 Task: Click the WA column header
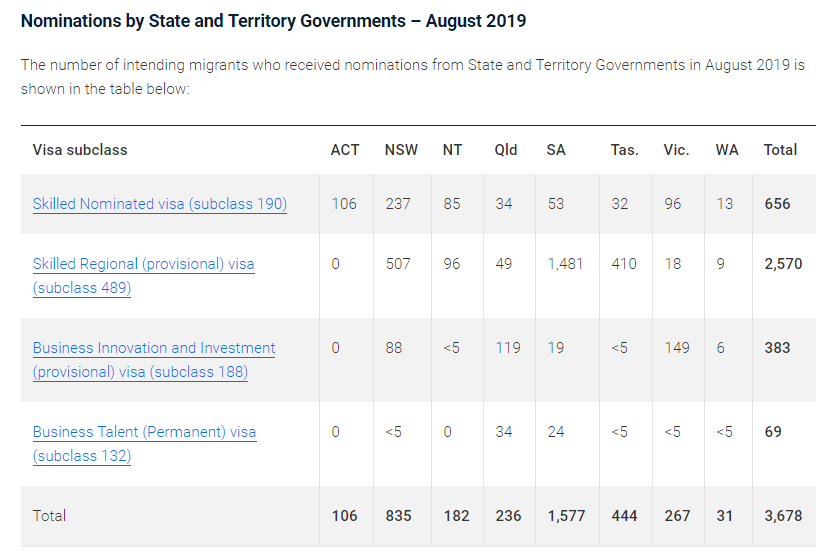[727, 150]
